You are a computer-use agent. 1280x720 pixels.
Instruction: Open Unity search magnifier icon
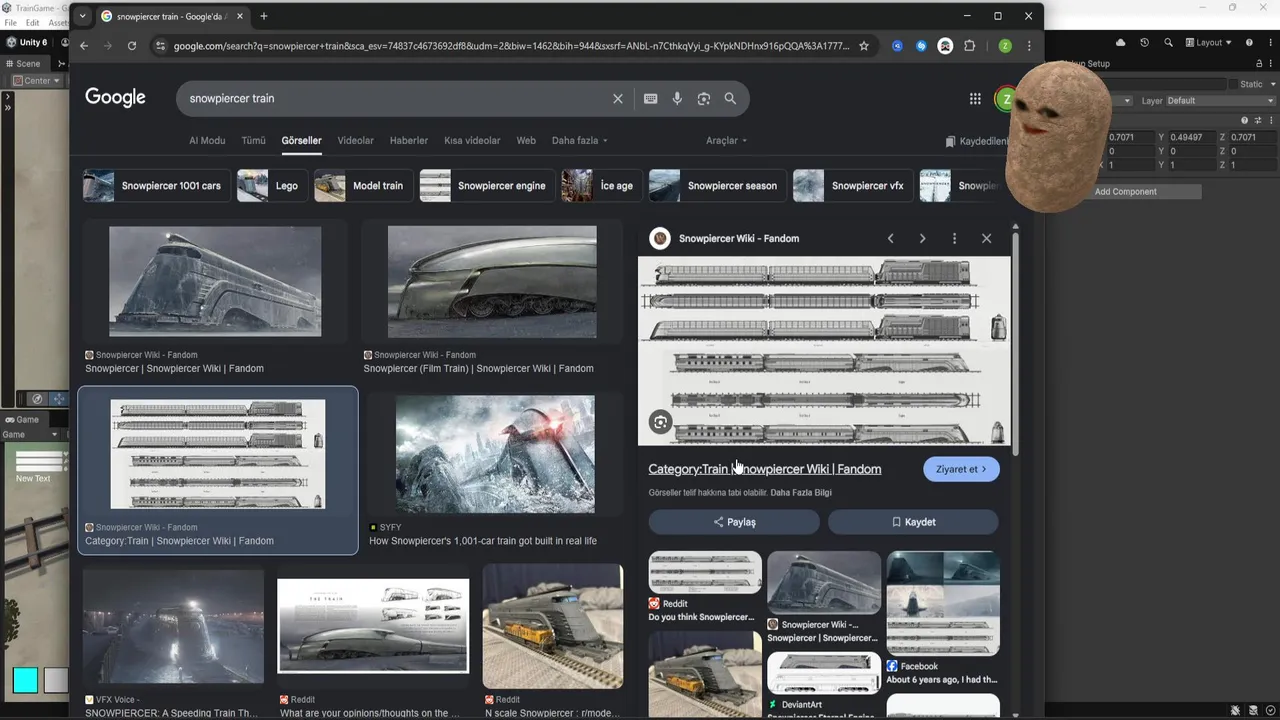1169,42
